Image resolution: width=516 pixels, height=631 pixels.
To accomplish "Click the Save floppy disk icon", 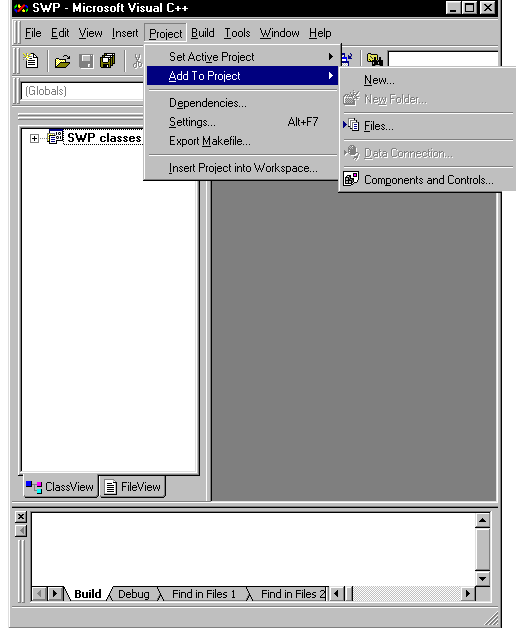I will click(x=86, y=61).
